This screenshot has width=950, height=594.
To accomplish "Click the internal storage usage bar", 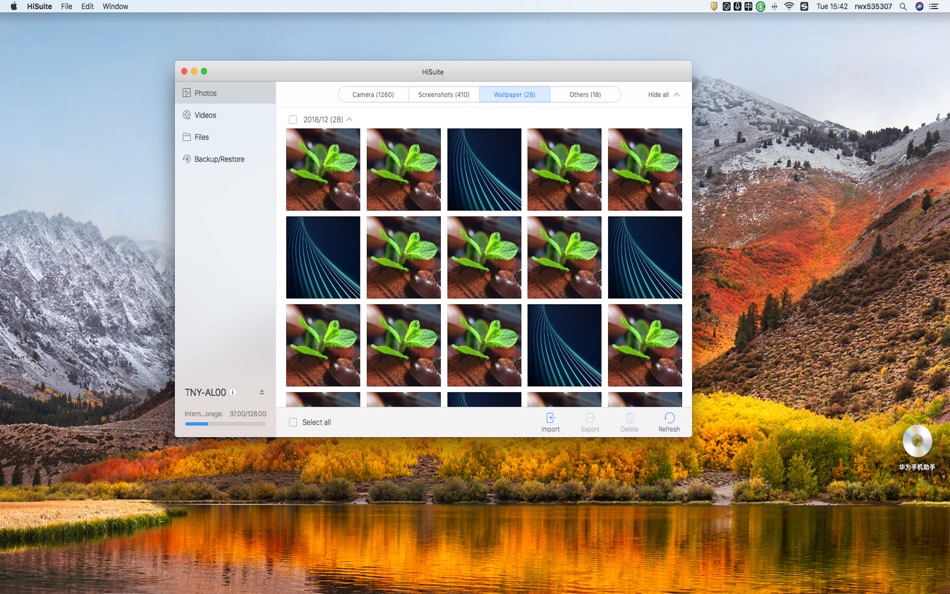I will (225, 424).
